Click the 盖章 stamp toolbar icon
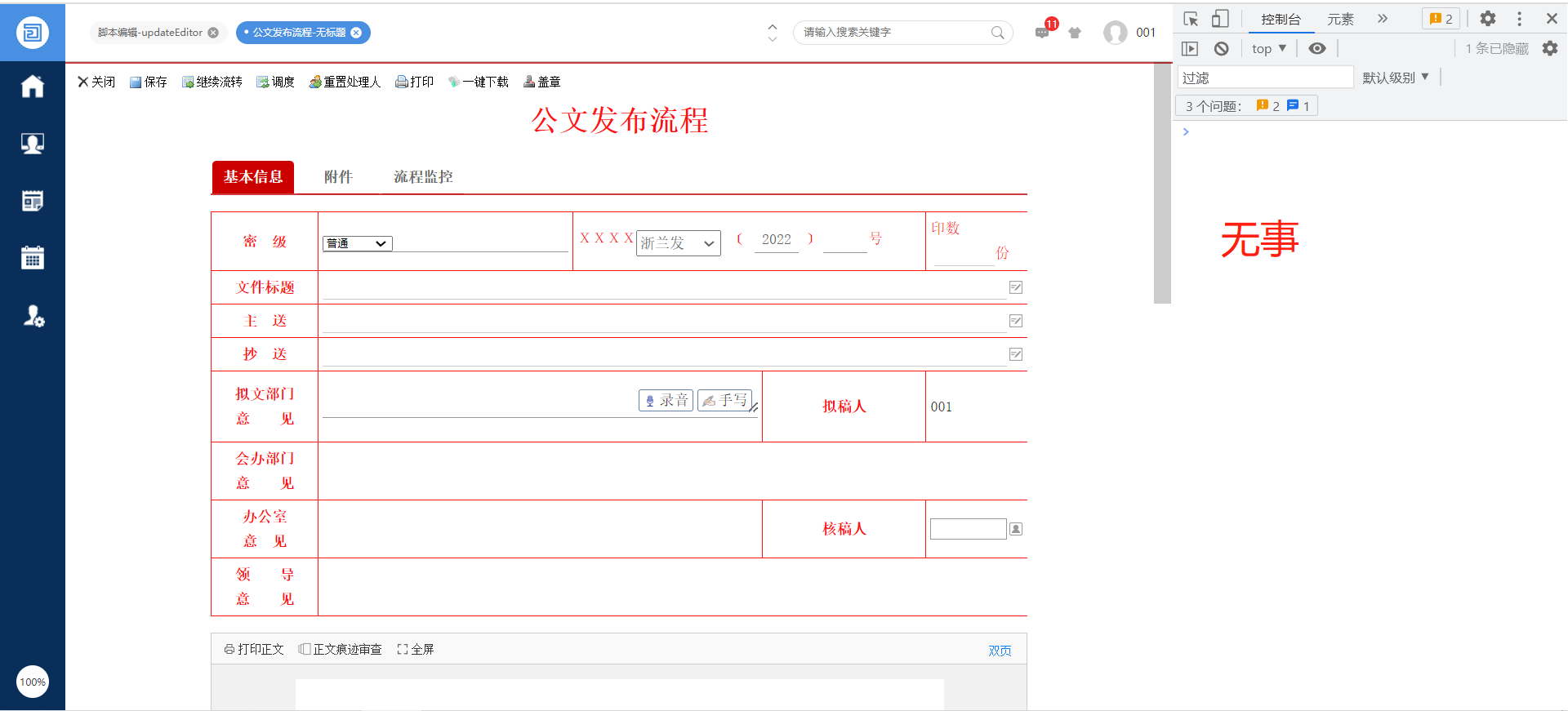The width and height of the screenshot is (1568, 711). (x=541, y=82)
